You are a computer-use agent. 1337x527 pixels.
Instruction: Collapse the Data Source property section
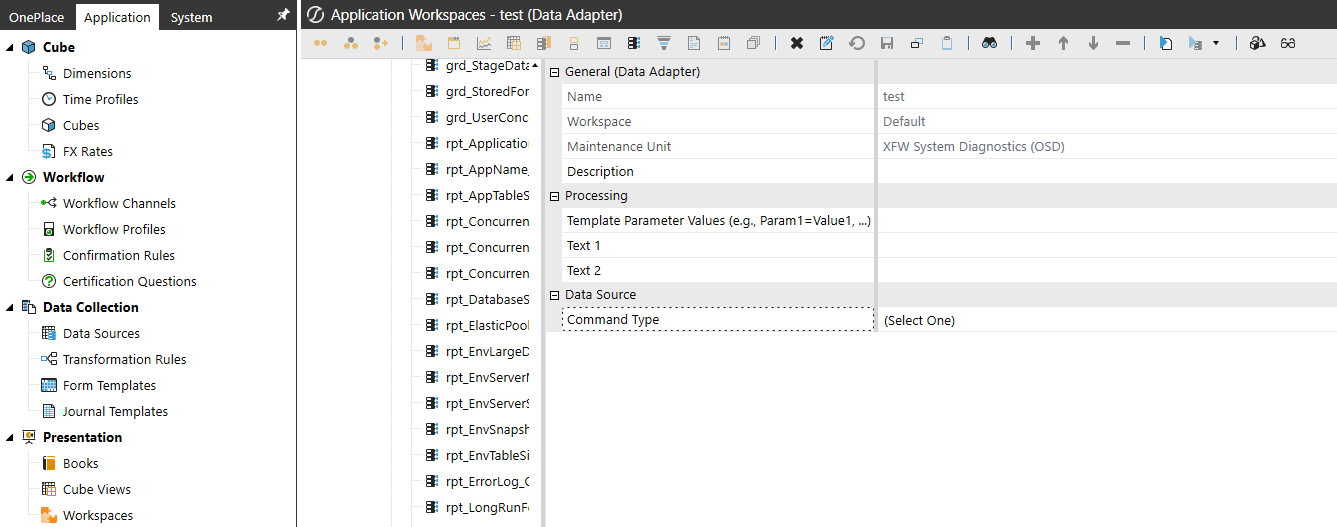click(x=555, y=295)
